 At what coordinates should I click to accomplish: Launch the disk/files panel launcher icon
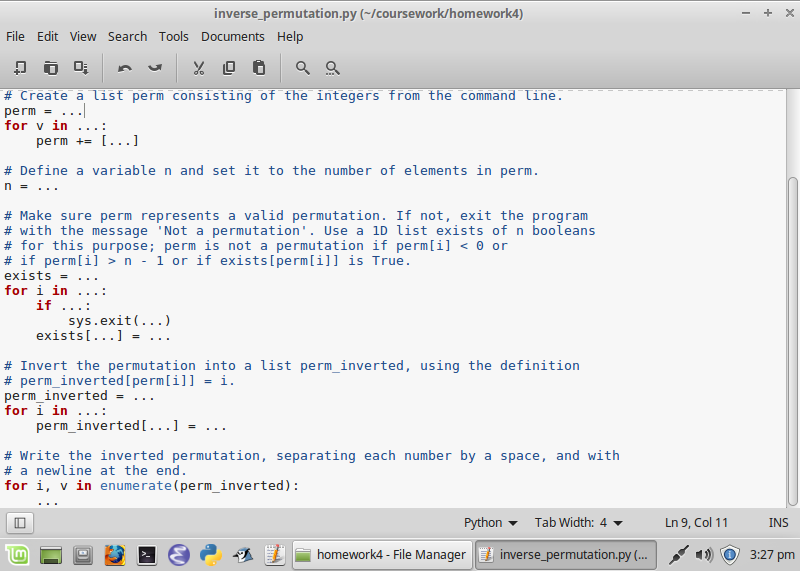click(x=83, y=555)
